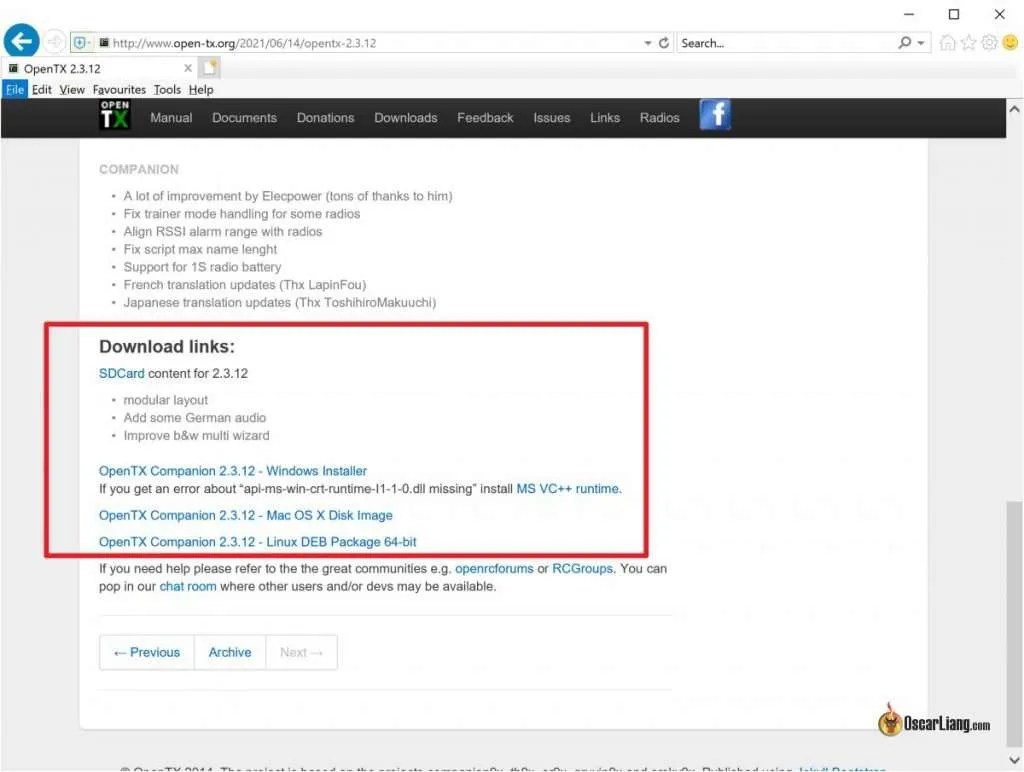
Task: Open Feedback page in navigation
Action: (x=485, y=118)
